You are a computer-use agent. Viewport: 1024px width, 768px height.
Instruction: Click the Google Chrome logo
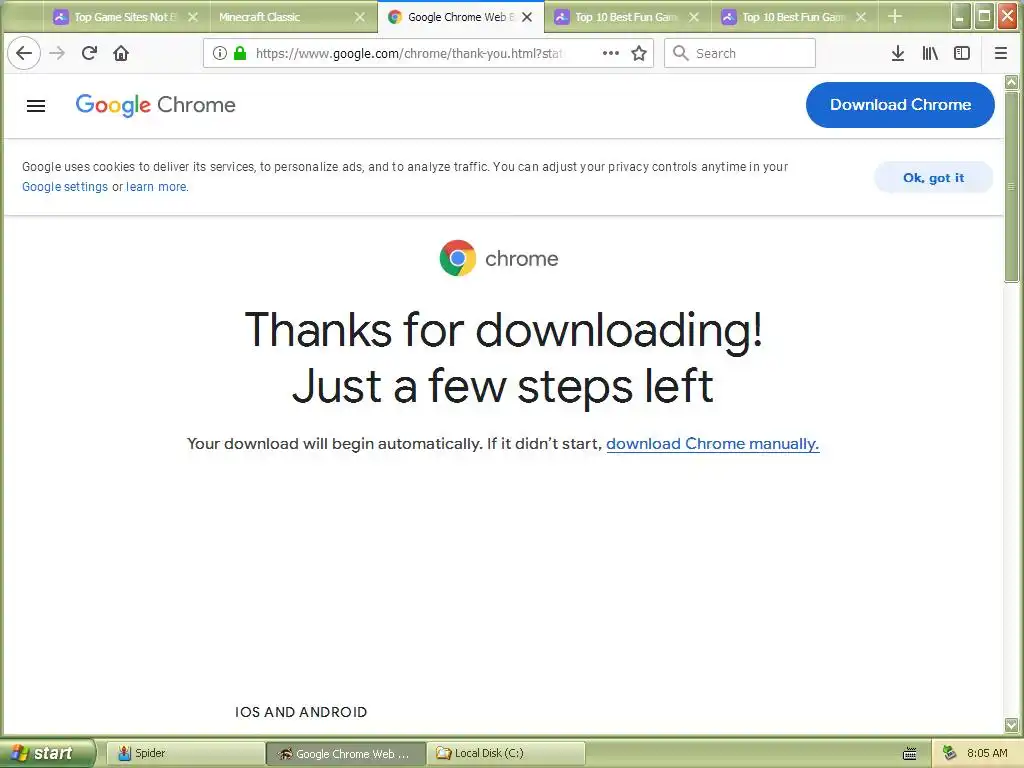155,104
